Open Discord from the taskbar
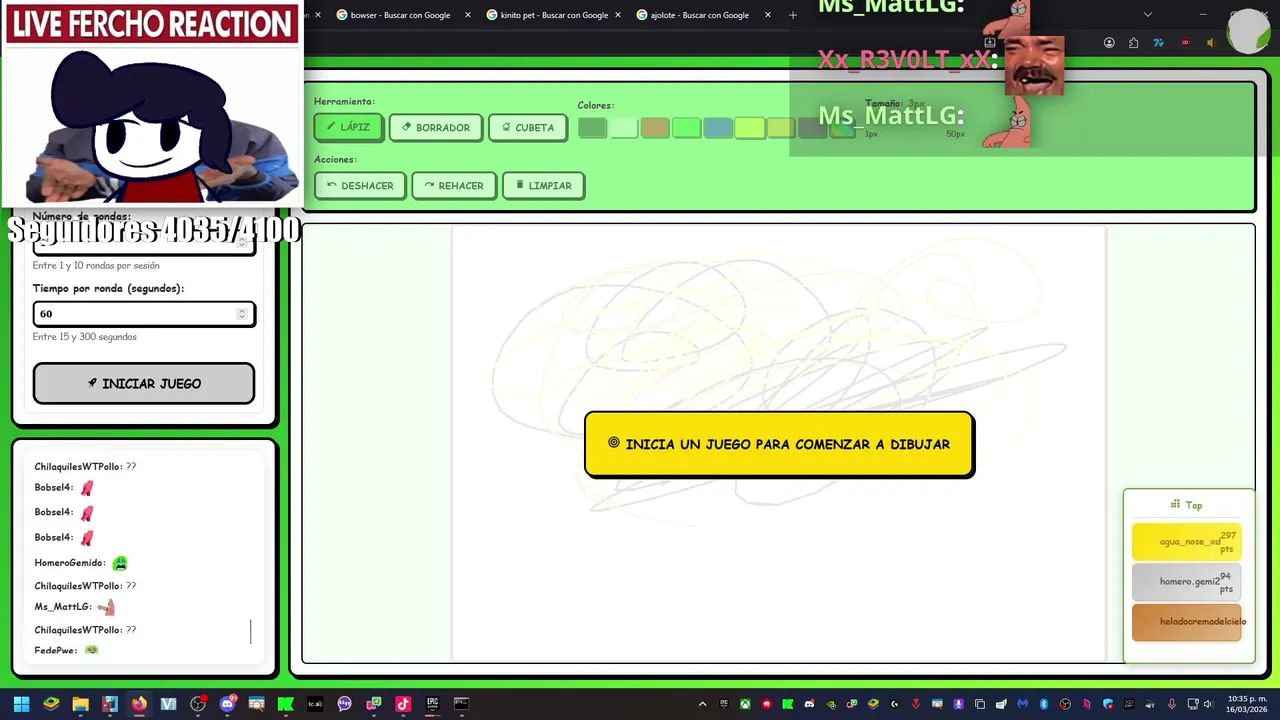 [x=227, y=704]
